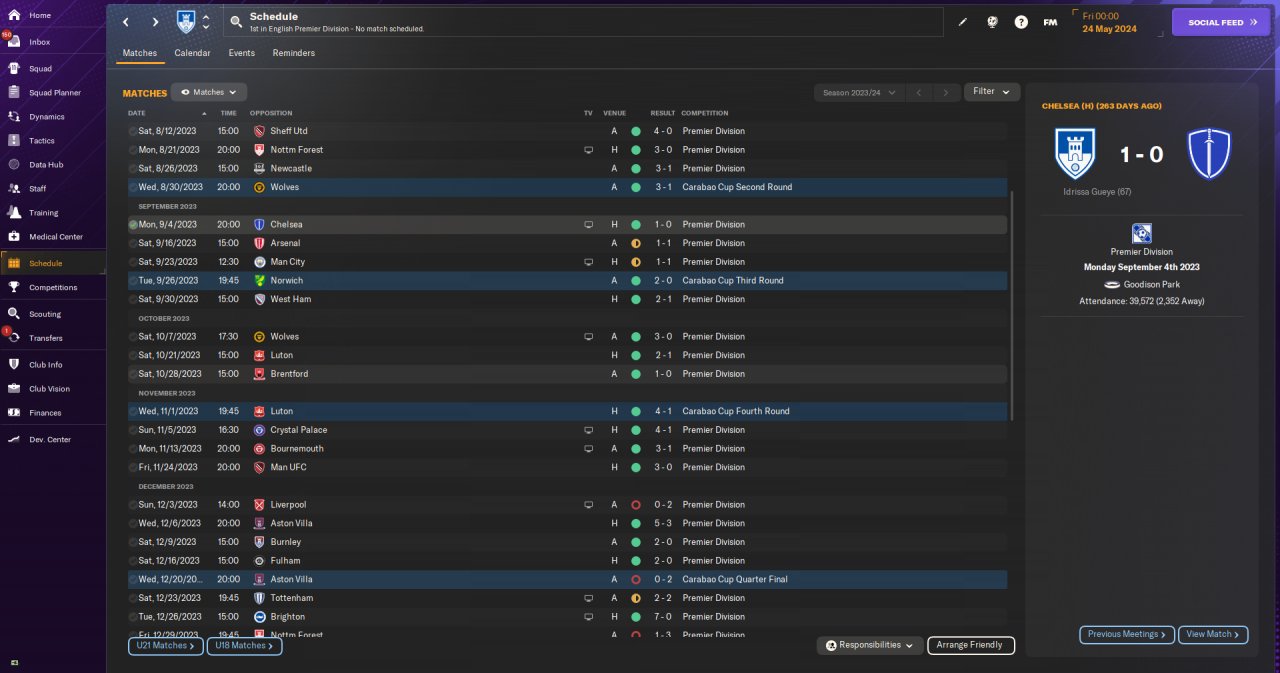Viewport: 1280px width, 673px height.
Task: Switch to the Reminders tab
Action: 294,53
